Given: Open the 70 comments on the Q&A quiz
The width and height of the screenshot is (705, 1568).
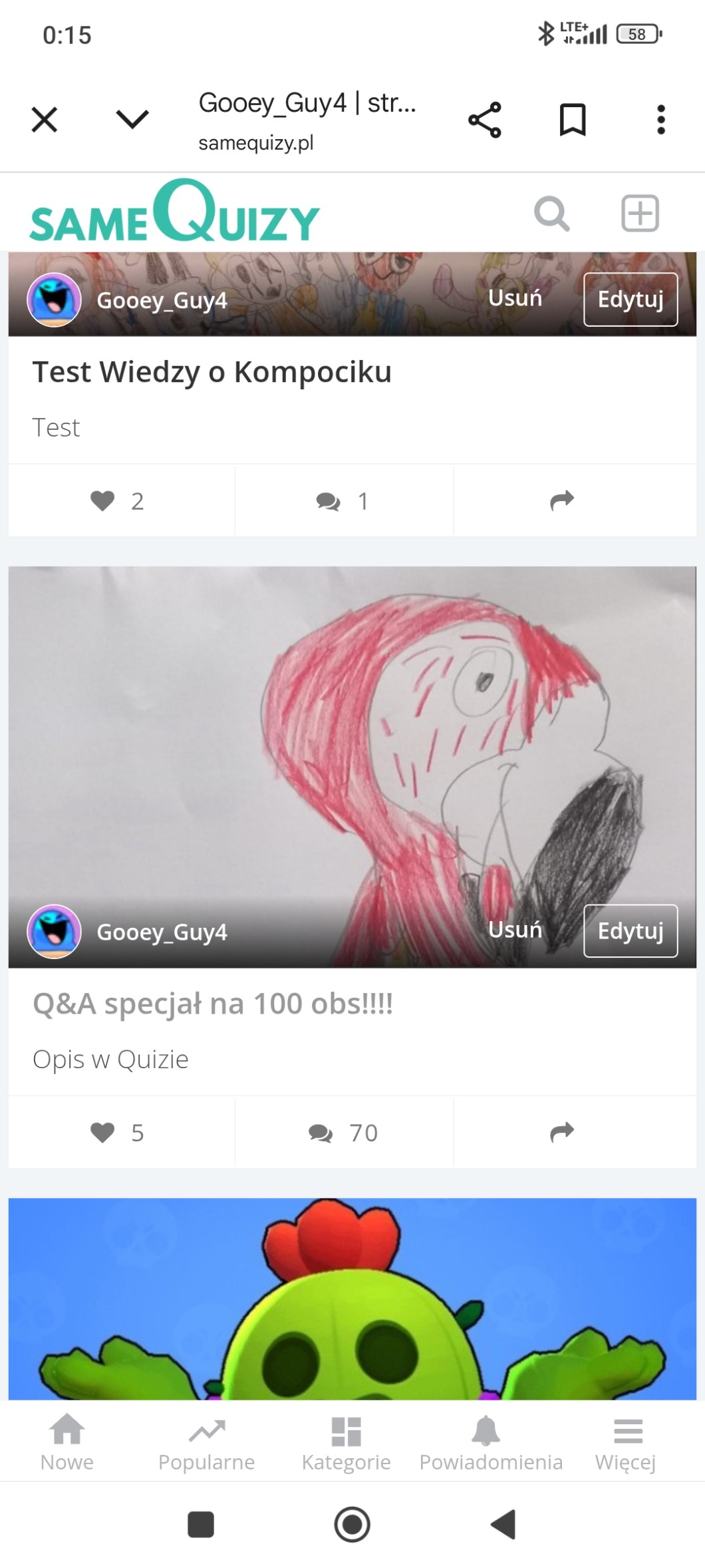Looking at the screenshot, I should (344, 1133).
